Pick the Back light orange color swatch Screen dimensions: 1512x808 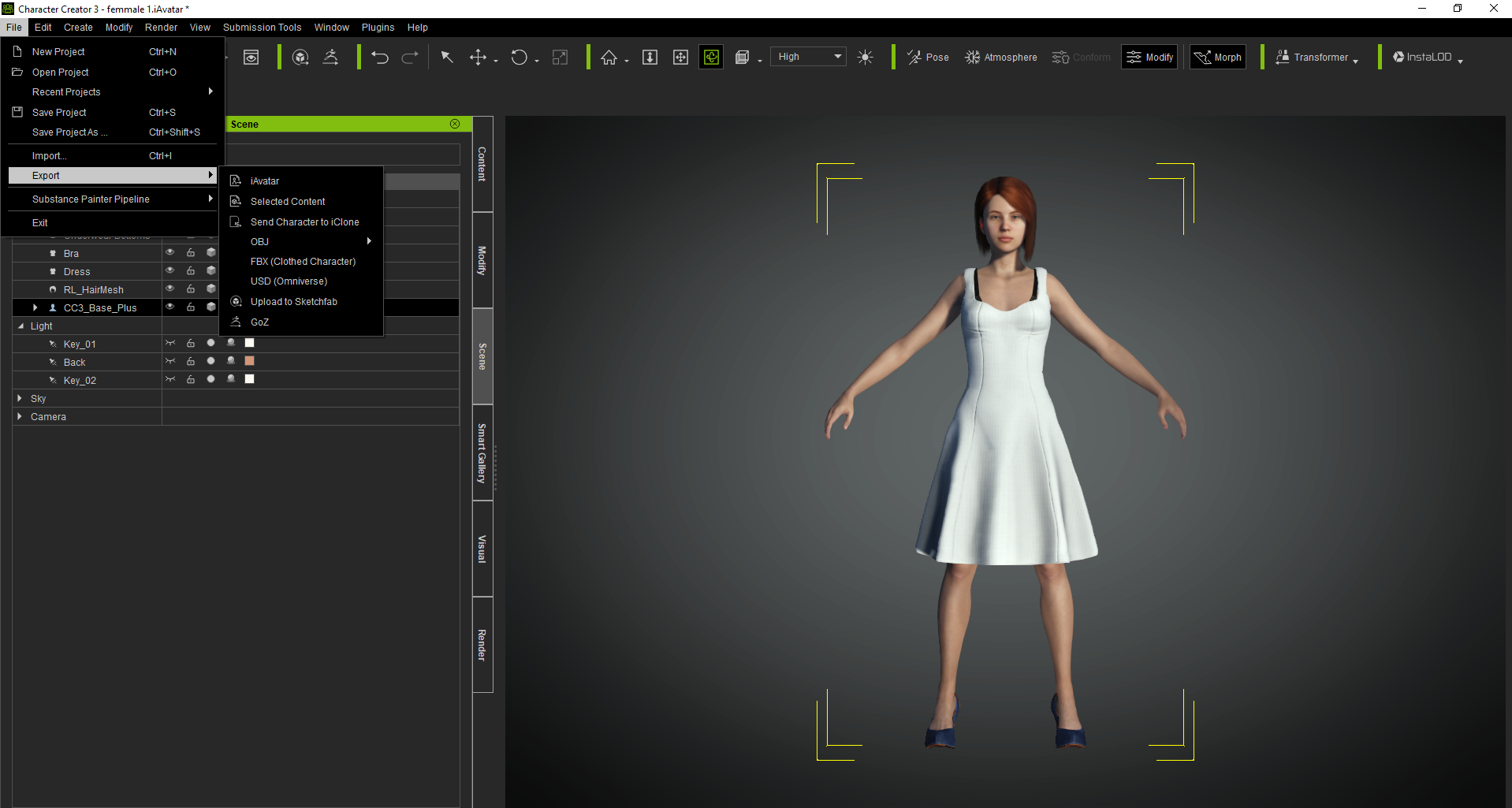pyautogui.click(x=250, y=361)
